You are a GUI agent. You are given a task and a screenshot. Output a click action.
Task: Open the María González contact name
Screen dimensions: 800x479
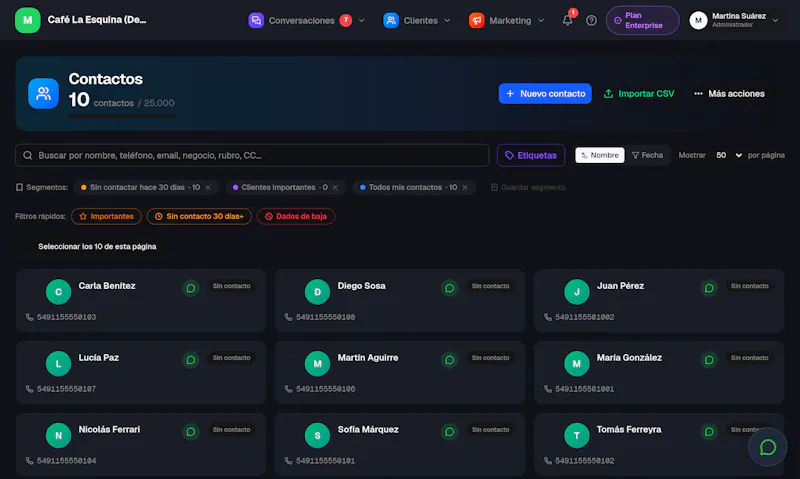pos(629,358)
